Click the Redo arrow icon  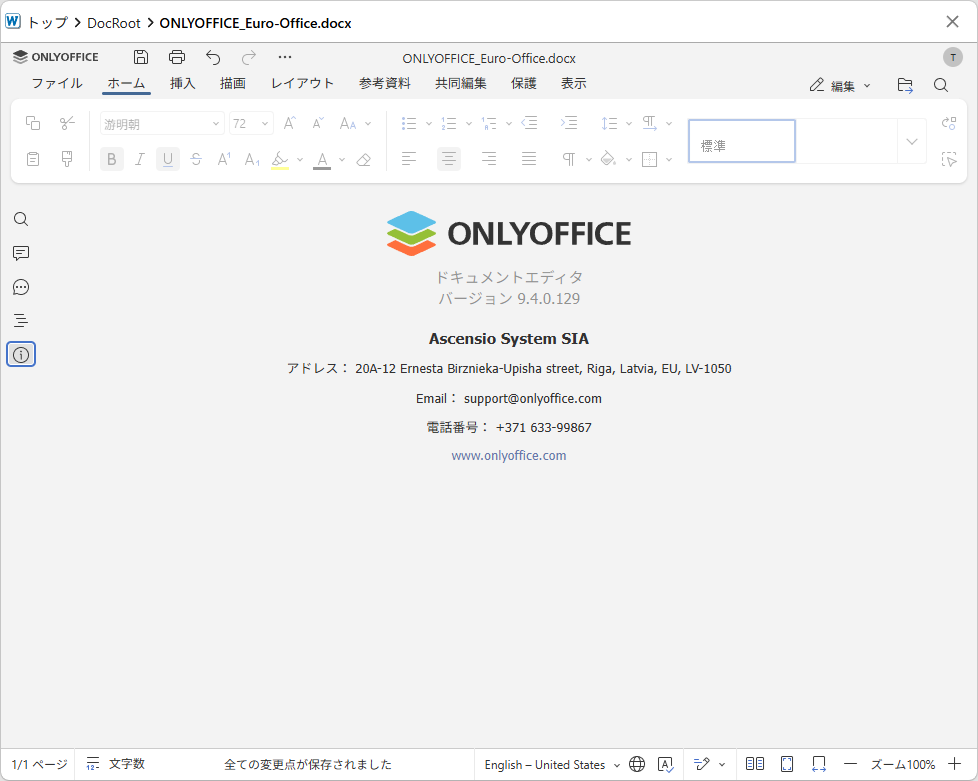(x=249, y=57)
